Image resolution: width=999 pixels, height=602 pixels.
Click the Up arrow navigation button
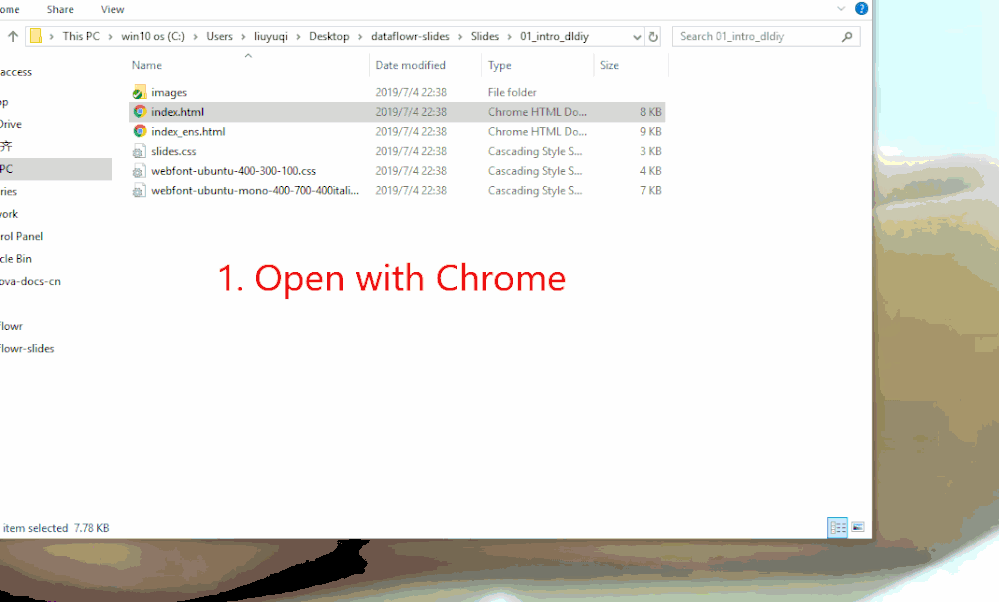click(x=13, y=36)
